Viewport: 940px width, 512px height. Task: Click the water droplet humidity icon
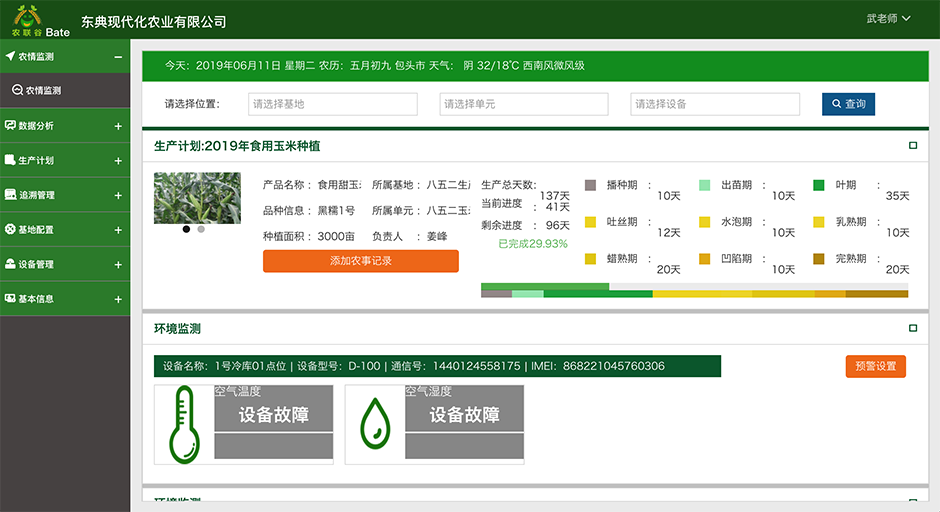click(375, 424)
